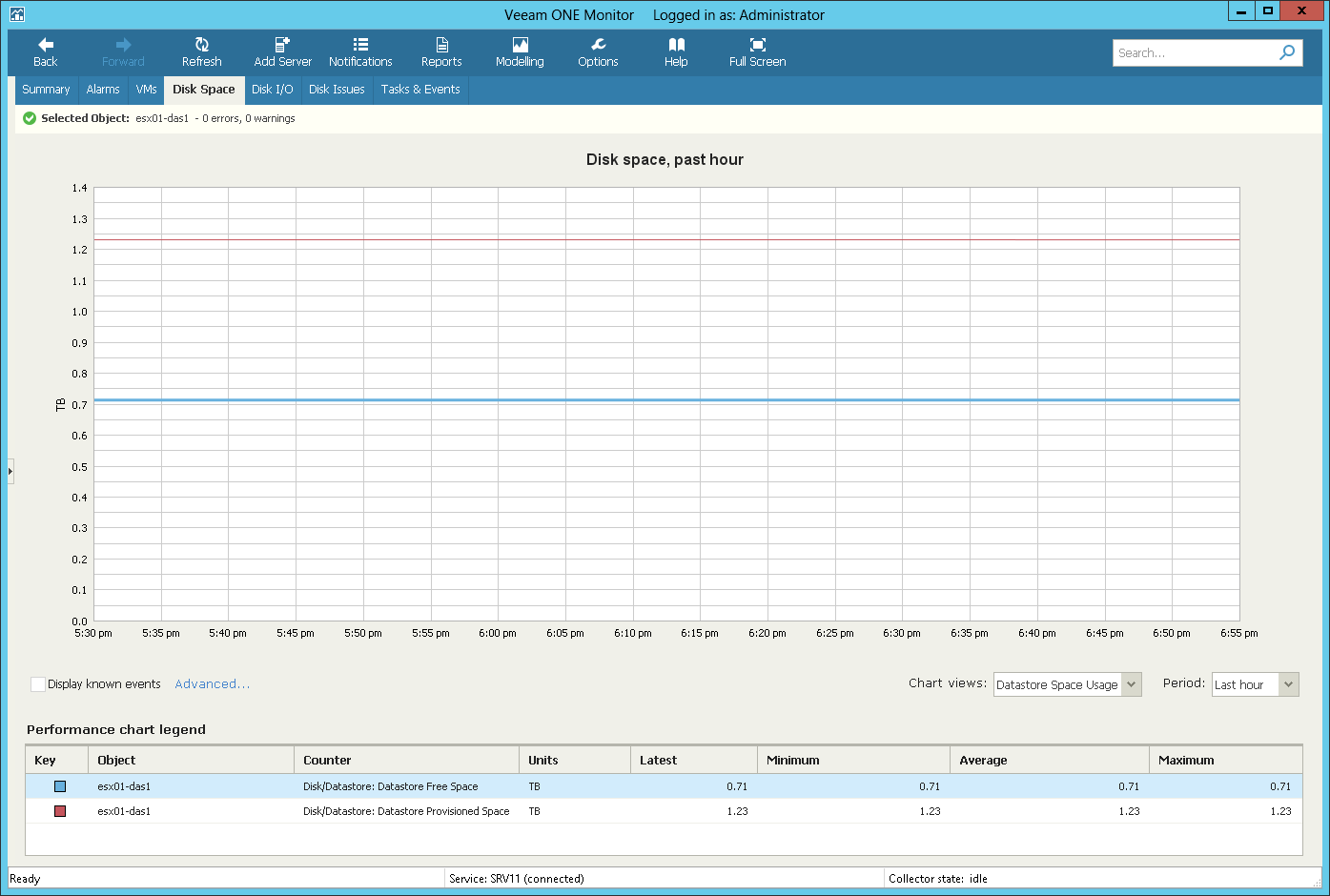Click the Service: SRV11 (connected) status
Image resolution: width=1330 pixels, height=896 pixels.
click(517, 879)
